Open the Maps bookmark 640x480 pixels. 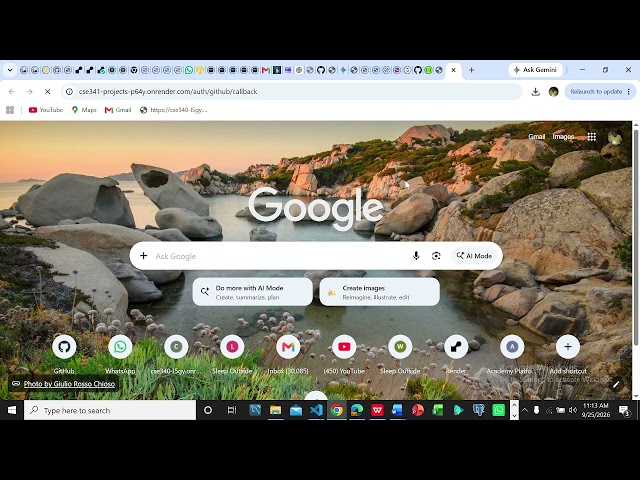[x=84, y=110]
